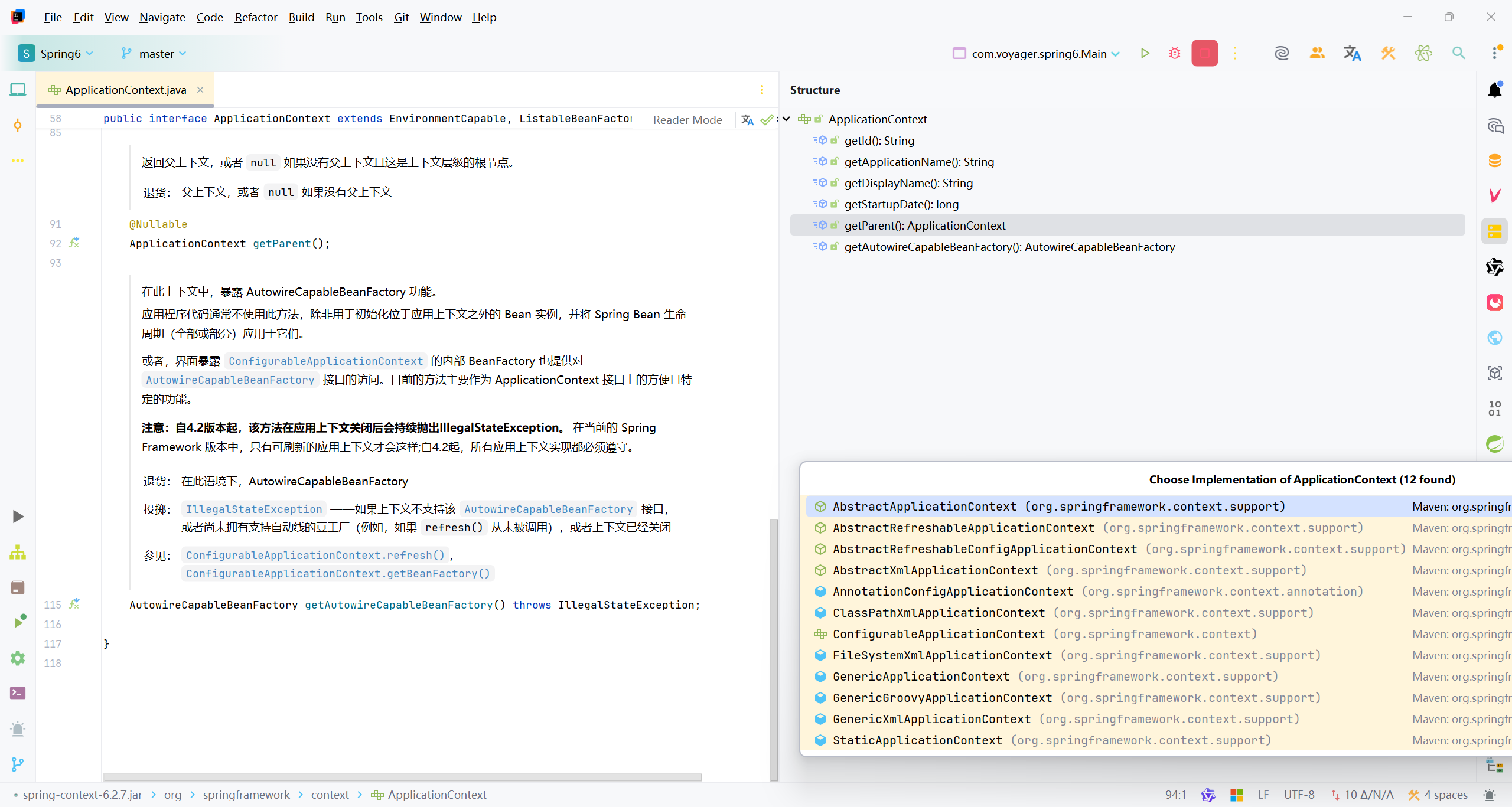1512x807 pixels.
Task: Open the Refactor menu
Action: point(255,17)
